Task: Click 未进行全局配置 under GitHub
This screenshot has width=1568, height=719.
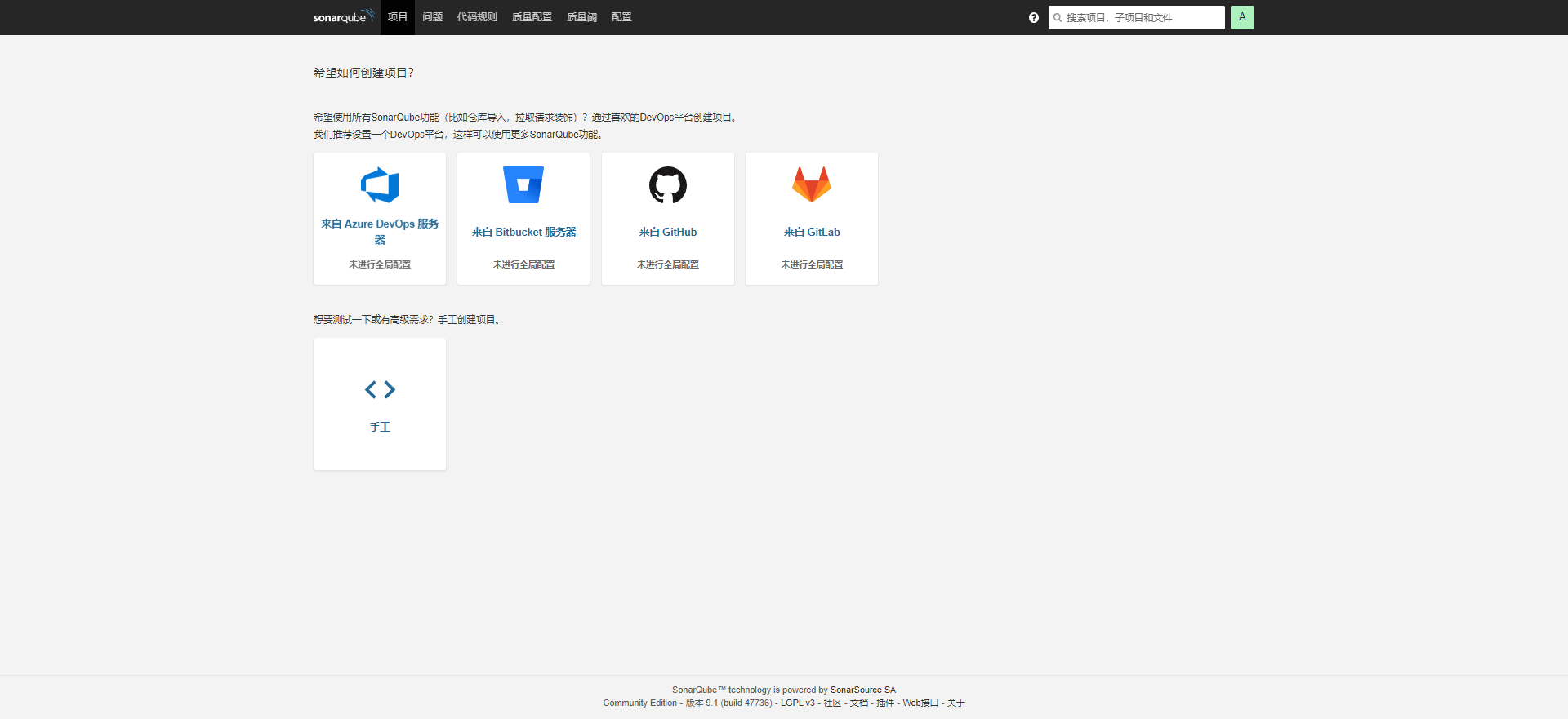Action: [668, 264]
